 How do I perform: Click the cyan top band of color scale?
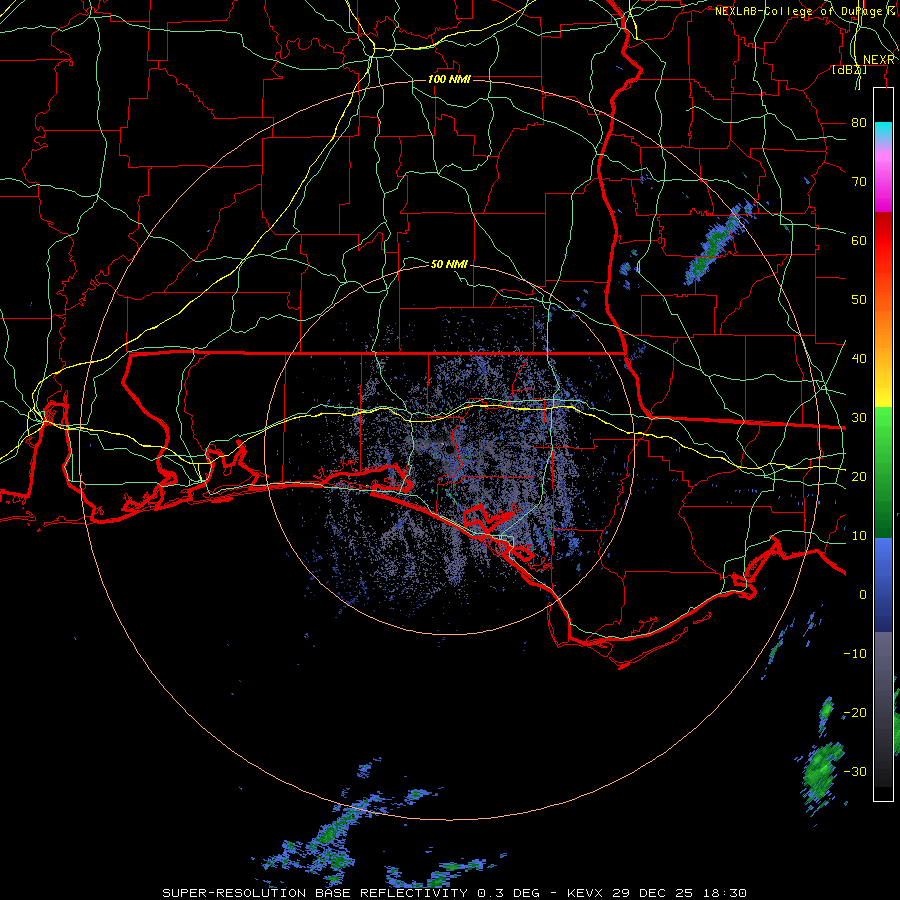click(883, 131)
